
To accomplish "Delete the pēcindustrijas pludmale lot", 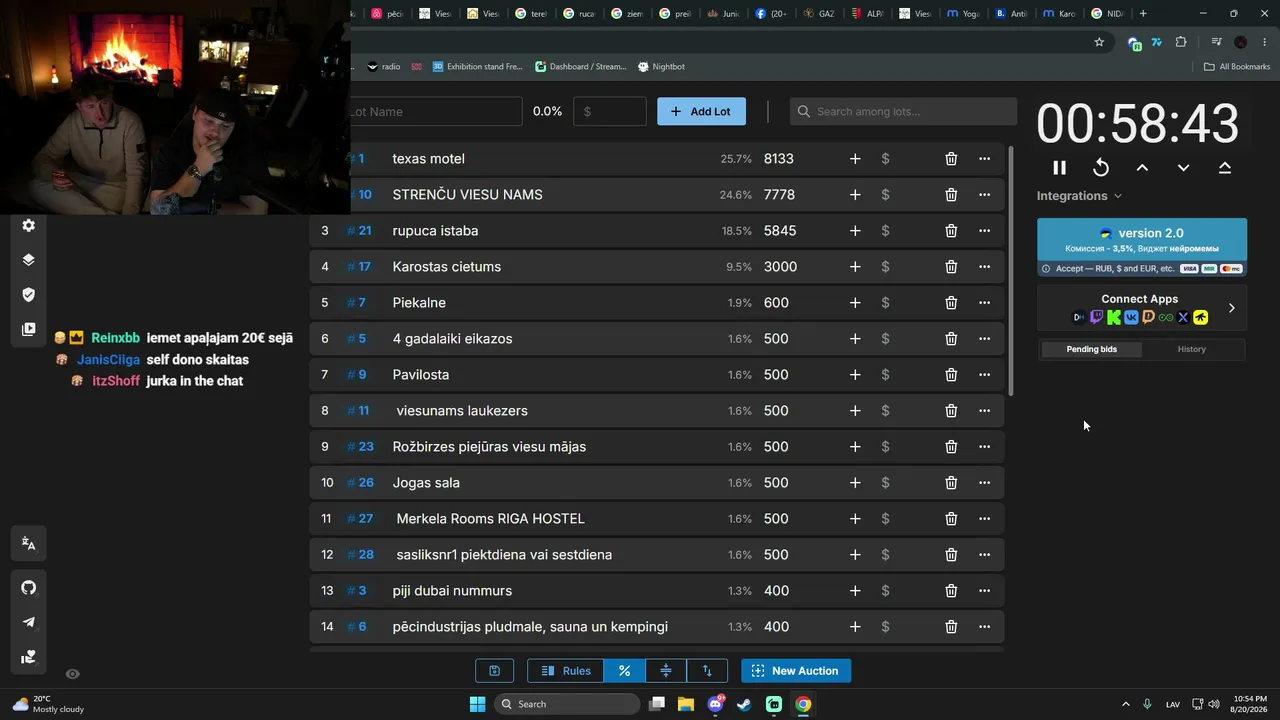I will [951, 627].
